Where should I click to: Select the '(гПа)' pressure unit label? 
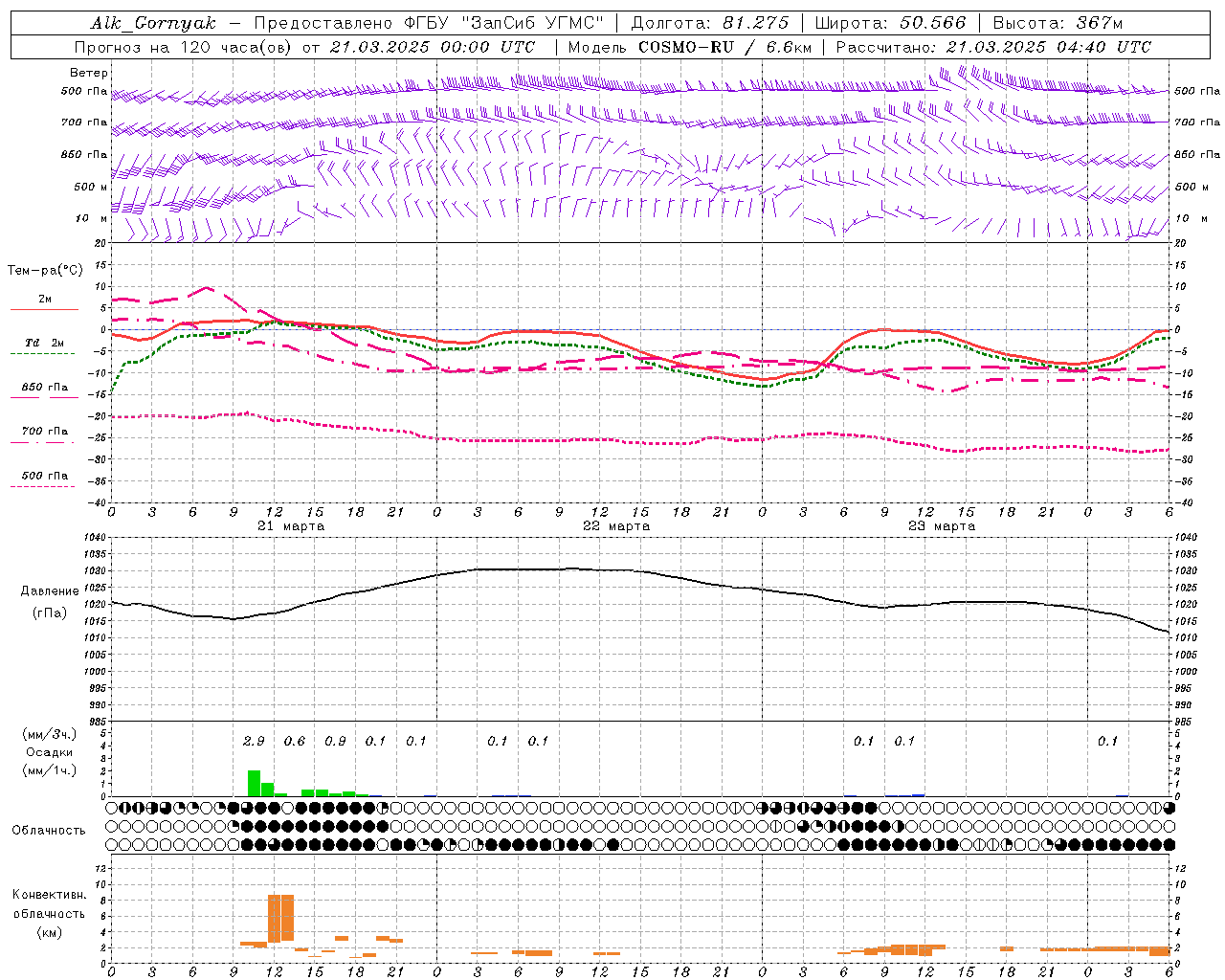pyautogui.click(x=50, y=612)
